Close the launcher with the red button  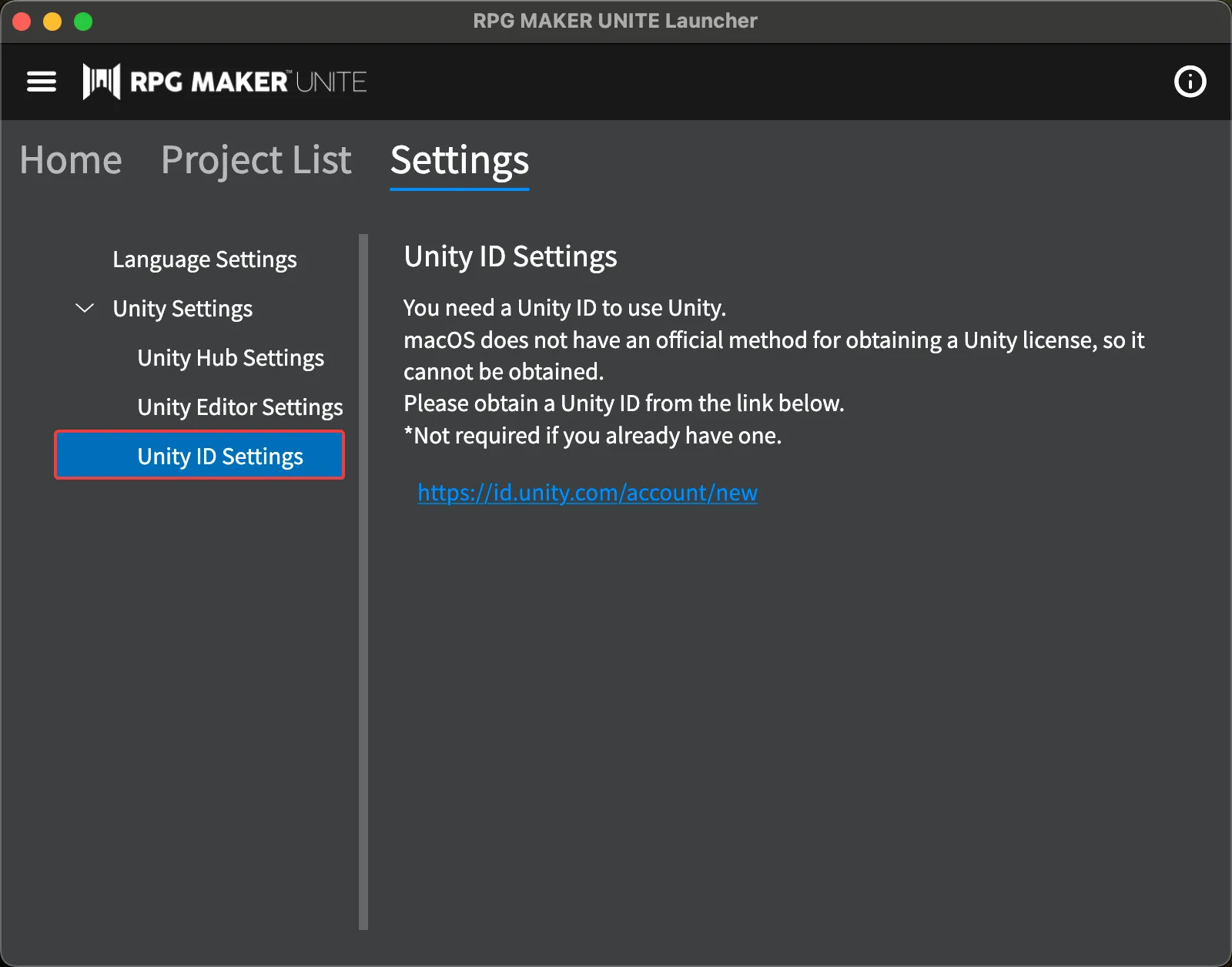point(22,22)
